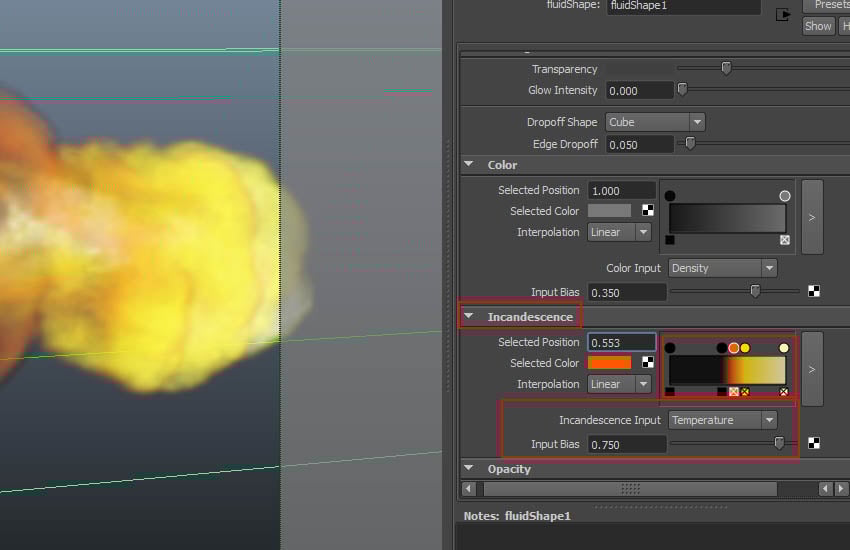This screenshot has height=550, width=850.
Task: Open the Incandescence Input Temperature dropdown
Action: click(x=722, y=420)
